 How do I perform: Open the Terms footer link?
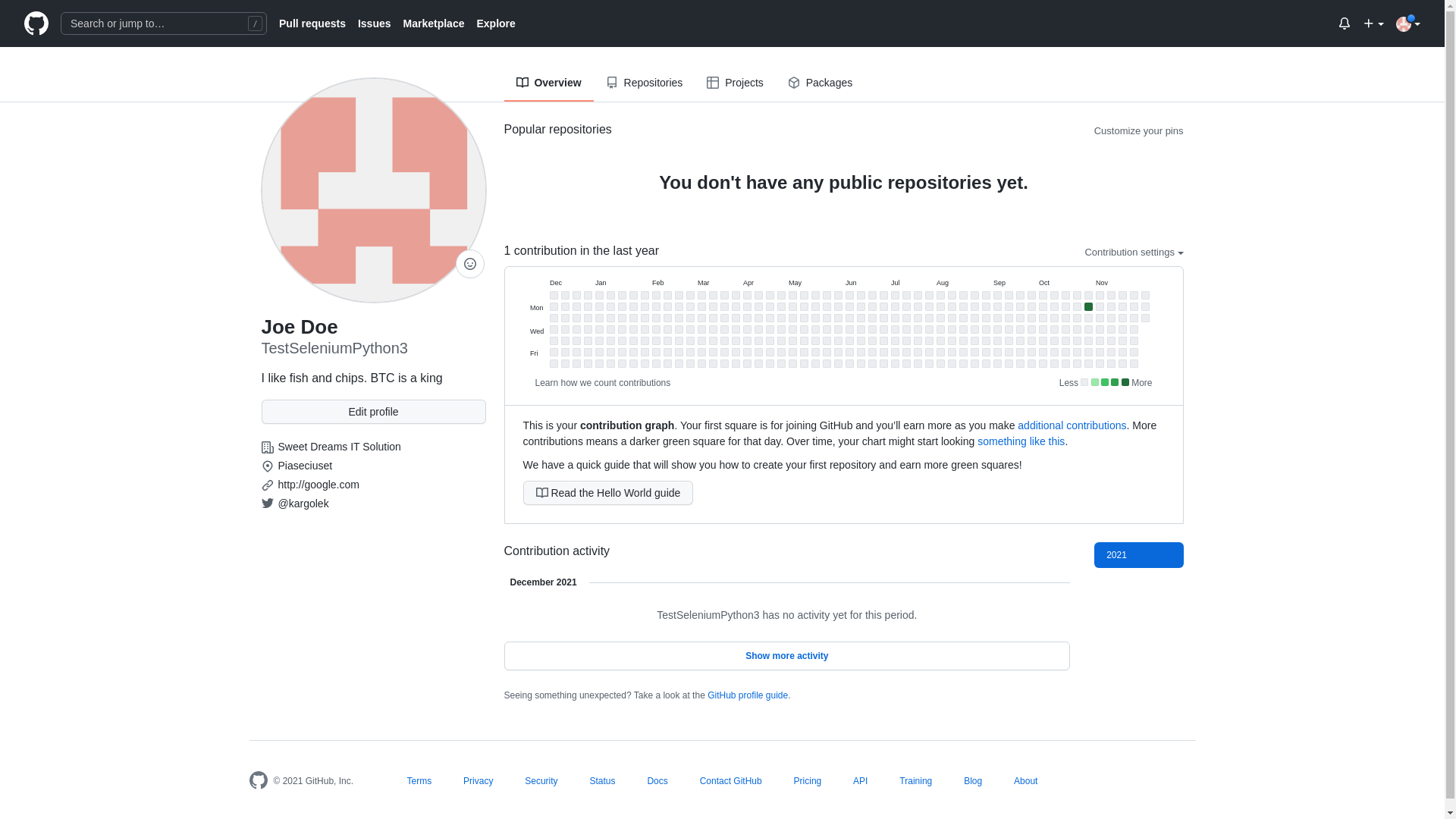coord(419,781)
